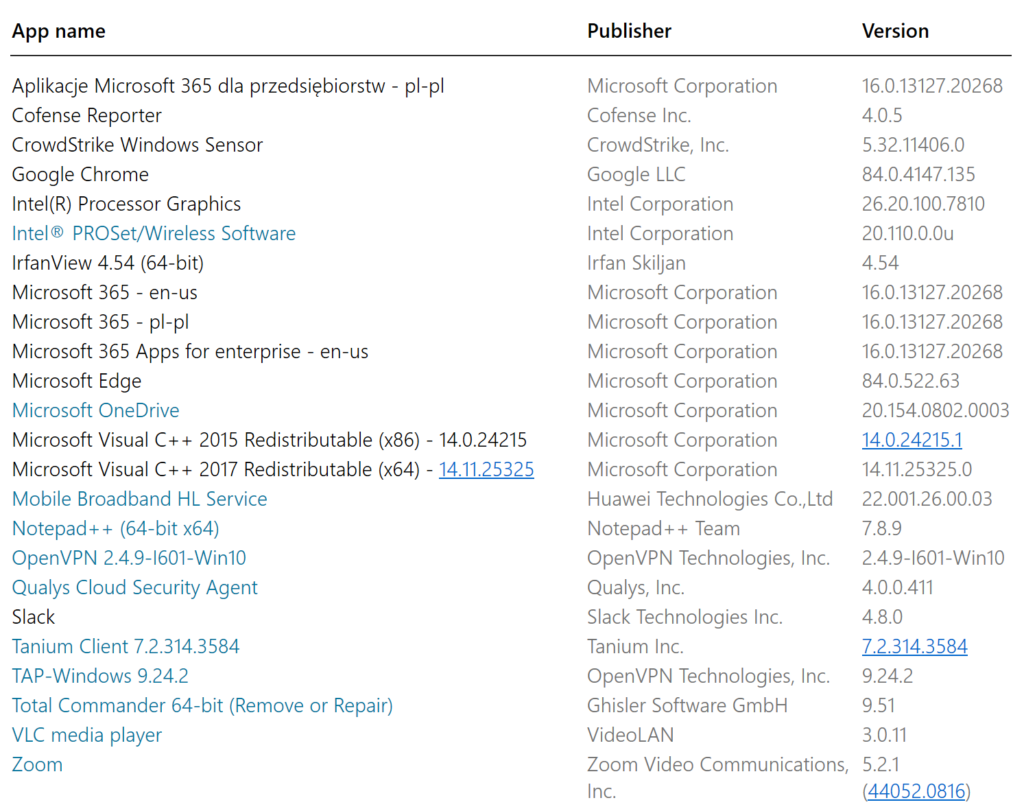
Task: Click Intel graphics version 26.20.100.7810
Action: point(923,204)
